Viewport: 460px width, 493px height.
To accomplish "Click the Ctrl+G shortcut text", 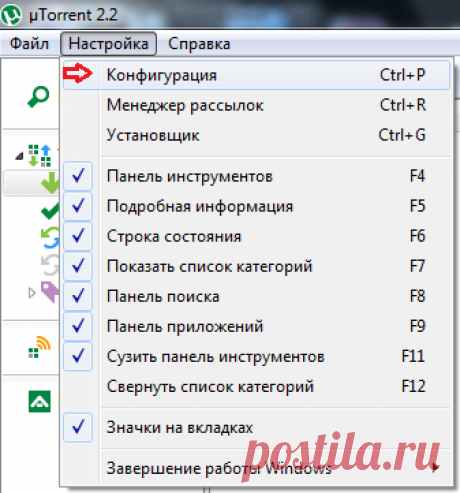I will (402, 135).
